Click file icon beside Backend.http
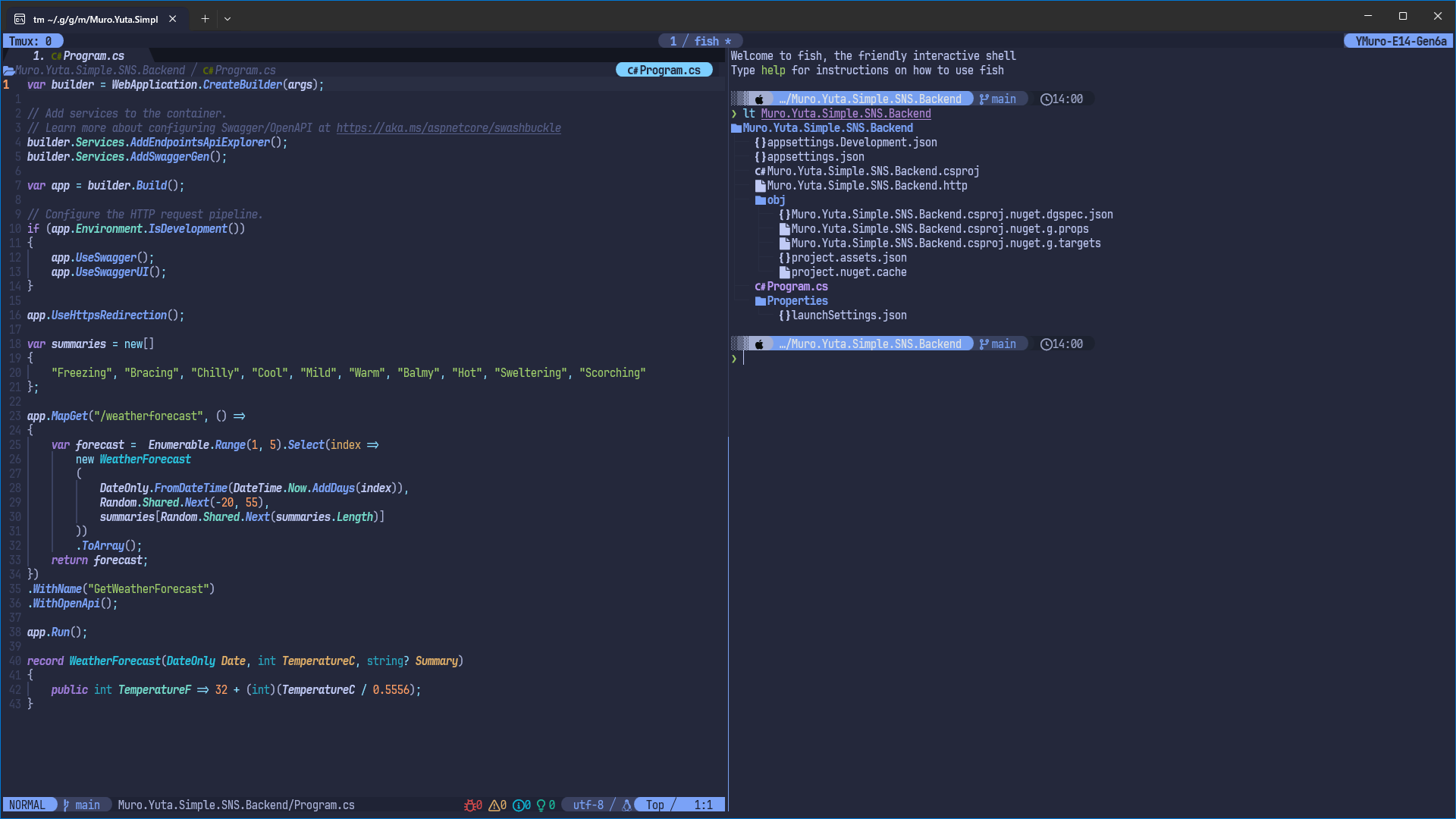Viewport: 1456px width, 819px height. (761, 186)
